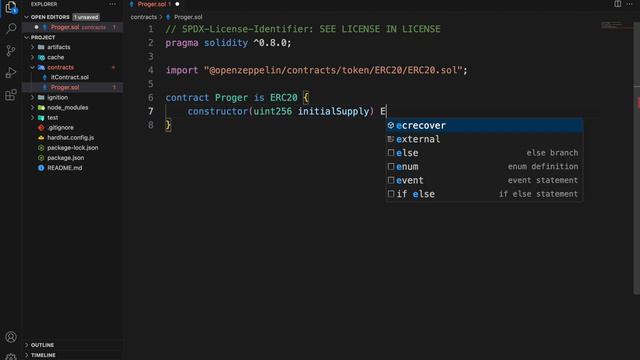Click contracts in the breadcrumb

coord(144,17)
